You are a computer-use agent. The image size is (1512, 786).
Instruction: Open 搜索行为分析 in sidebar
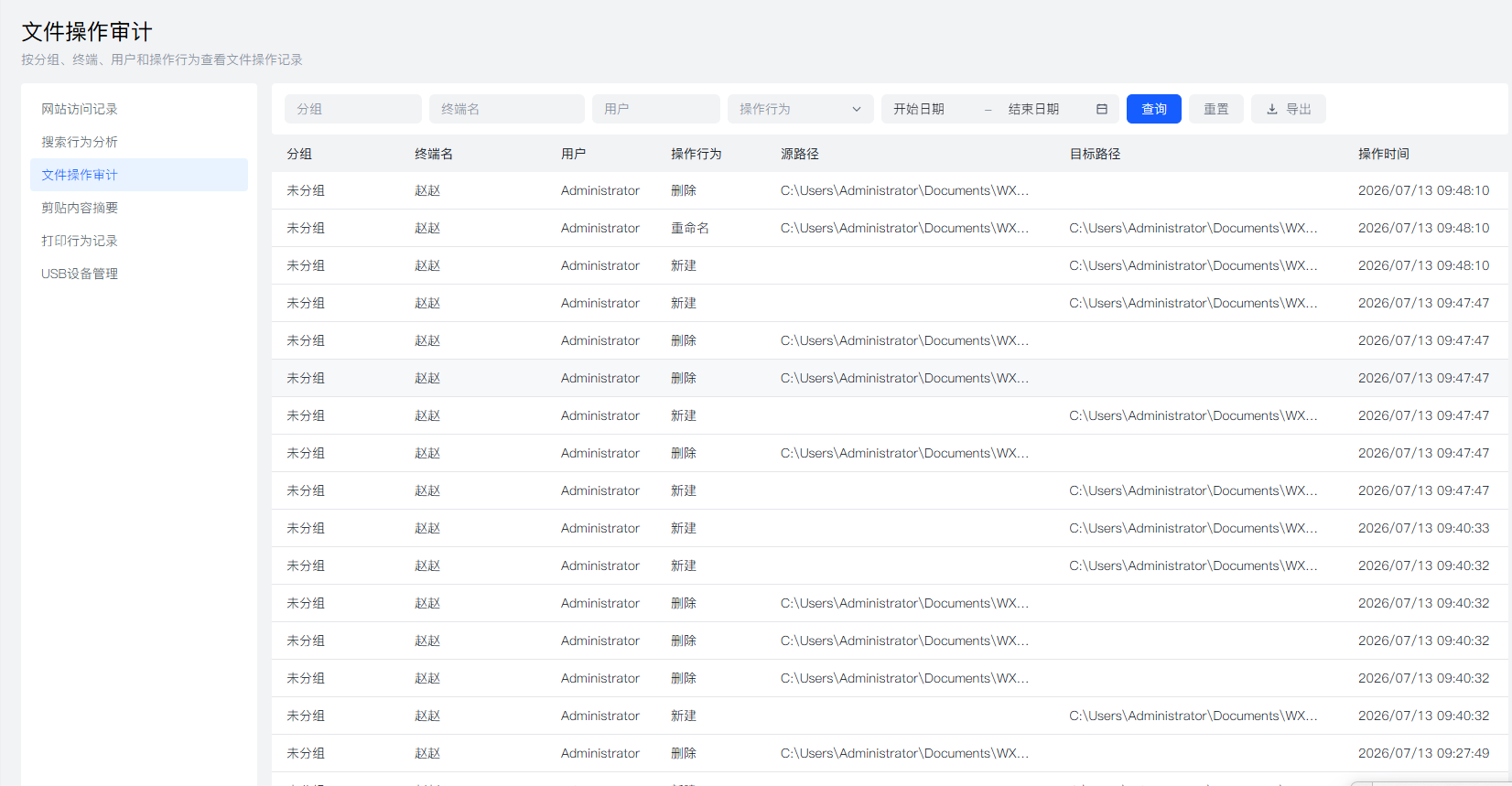tap(139, 142)
